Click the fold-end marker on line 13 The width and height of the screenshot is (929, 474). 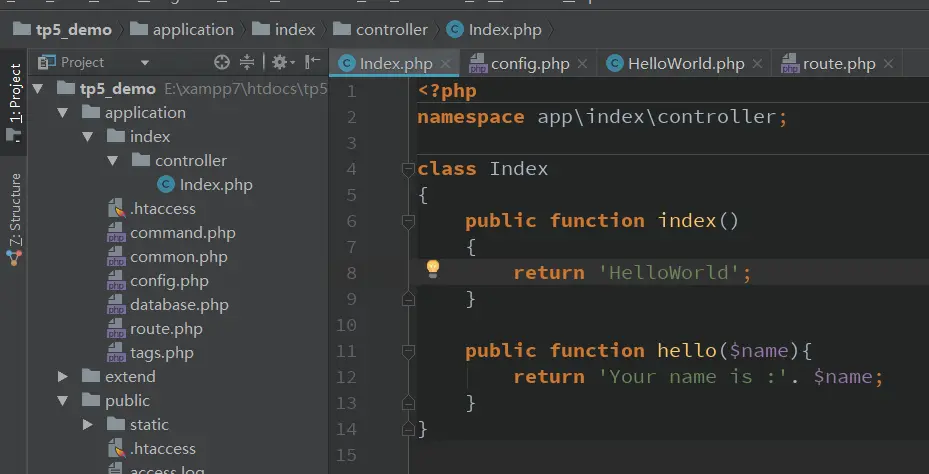[408, 403]
